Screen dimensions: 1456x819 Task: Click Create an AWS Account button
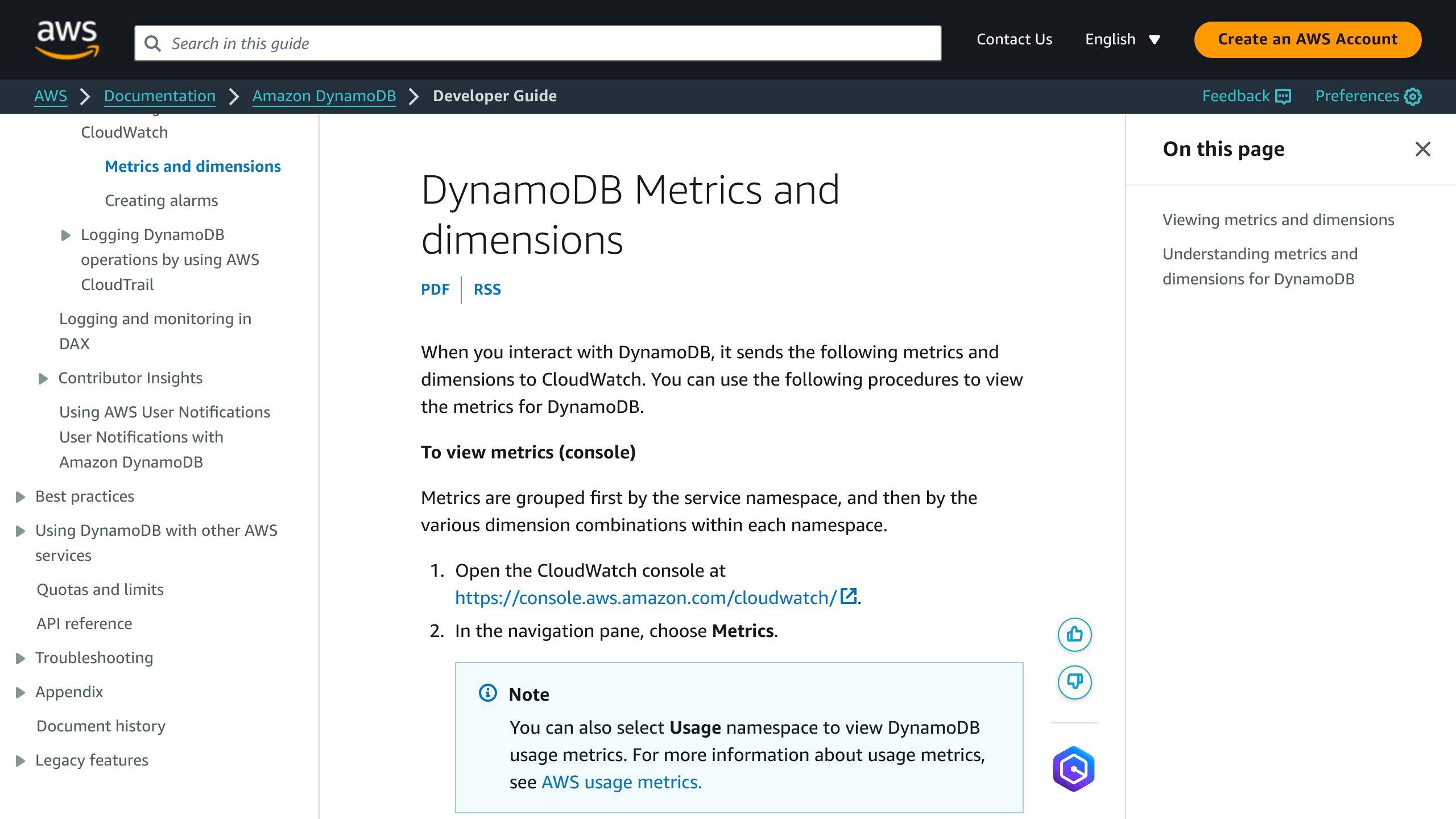tap(1308, 39)
